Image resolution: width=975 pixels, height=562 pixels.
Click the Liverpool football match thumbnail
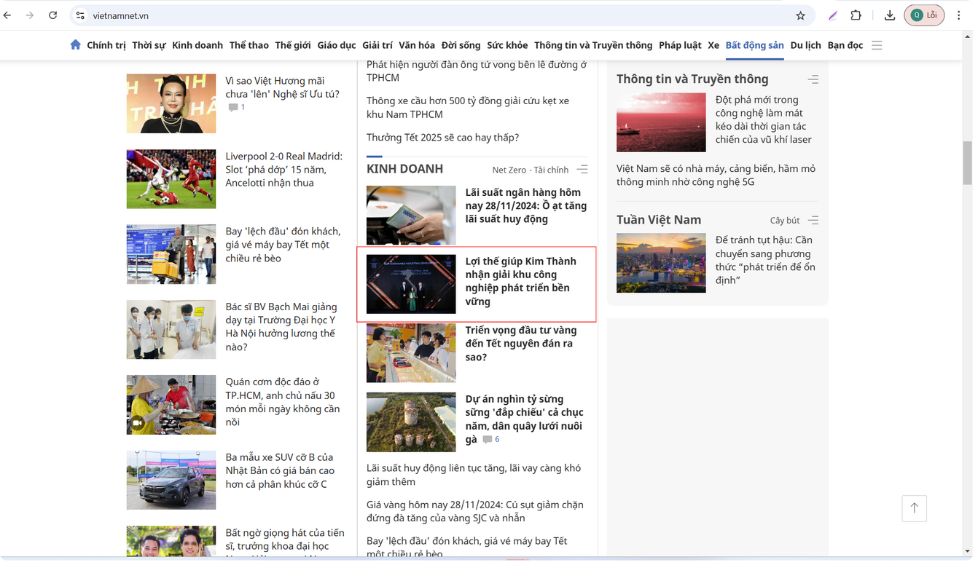point(171,179)
